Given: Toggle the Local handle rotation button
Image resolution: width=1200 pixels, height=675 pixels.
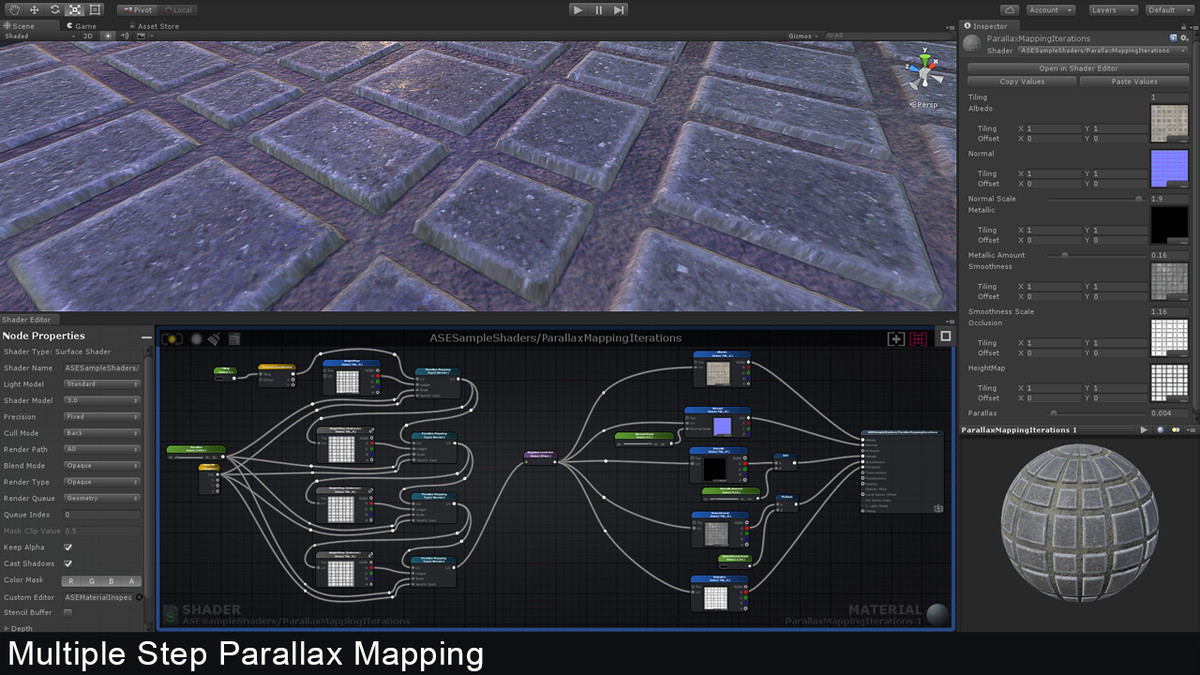Looking at the screenshot, I should pos(176,9).
